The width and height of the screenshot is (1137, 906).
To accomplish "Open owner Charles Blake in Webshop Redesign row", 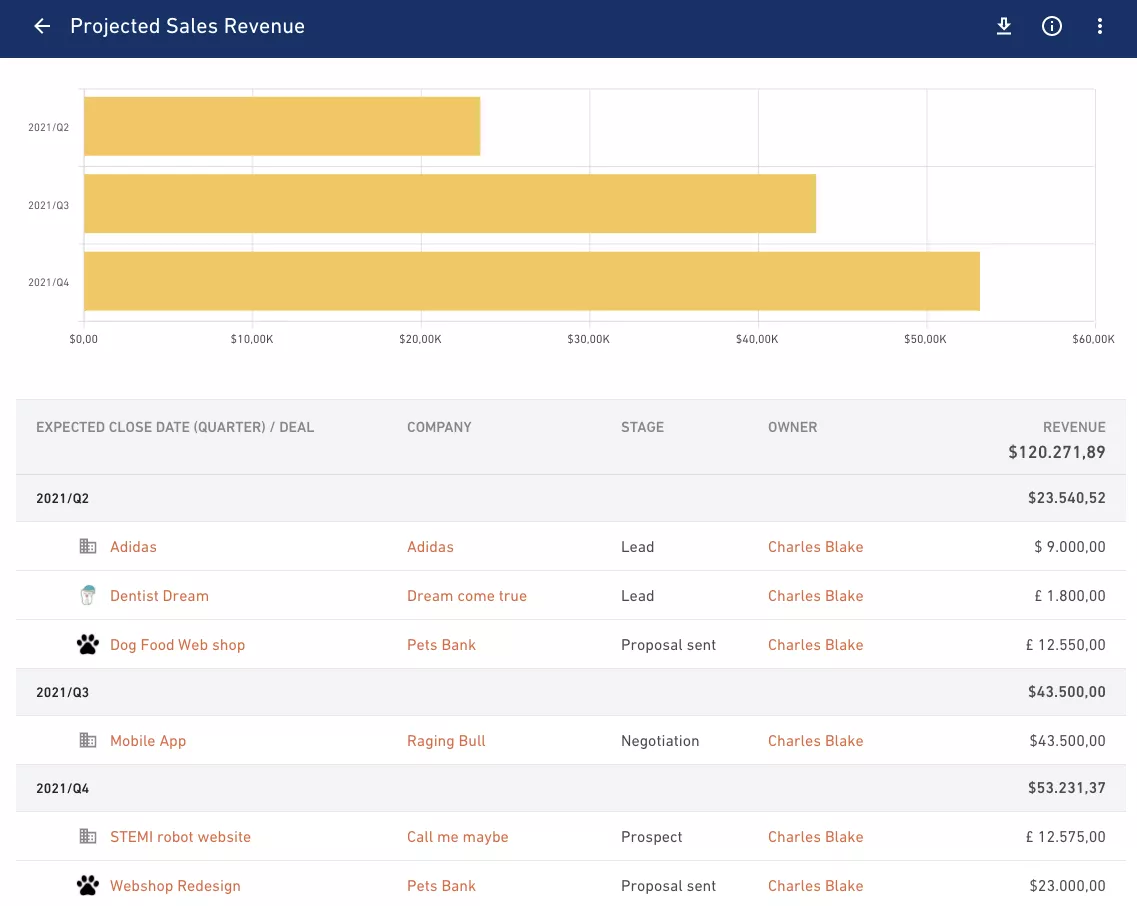I will pyautogui.click(x=816, y=886).
